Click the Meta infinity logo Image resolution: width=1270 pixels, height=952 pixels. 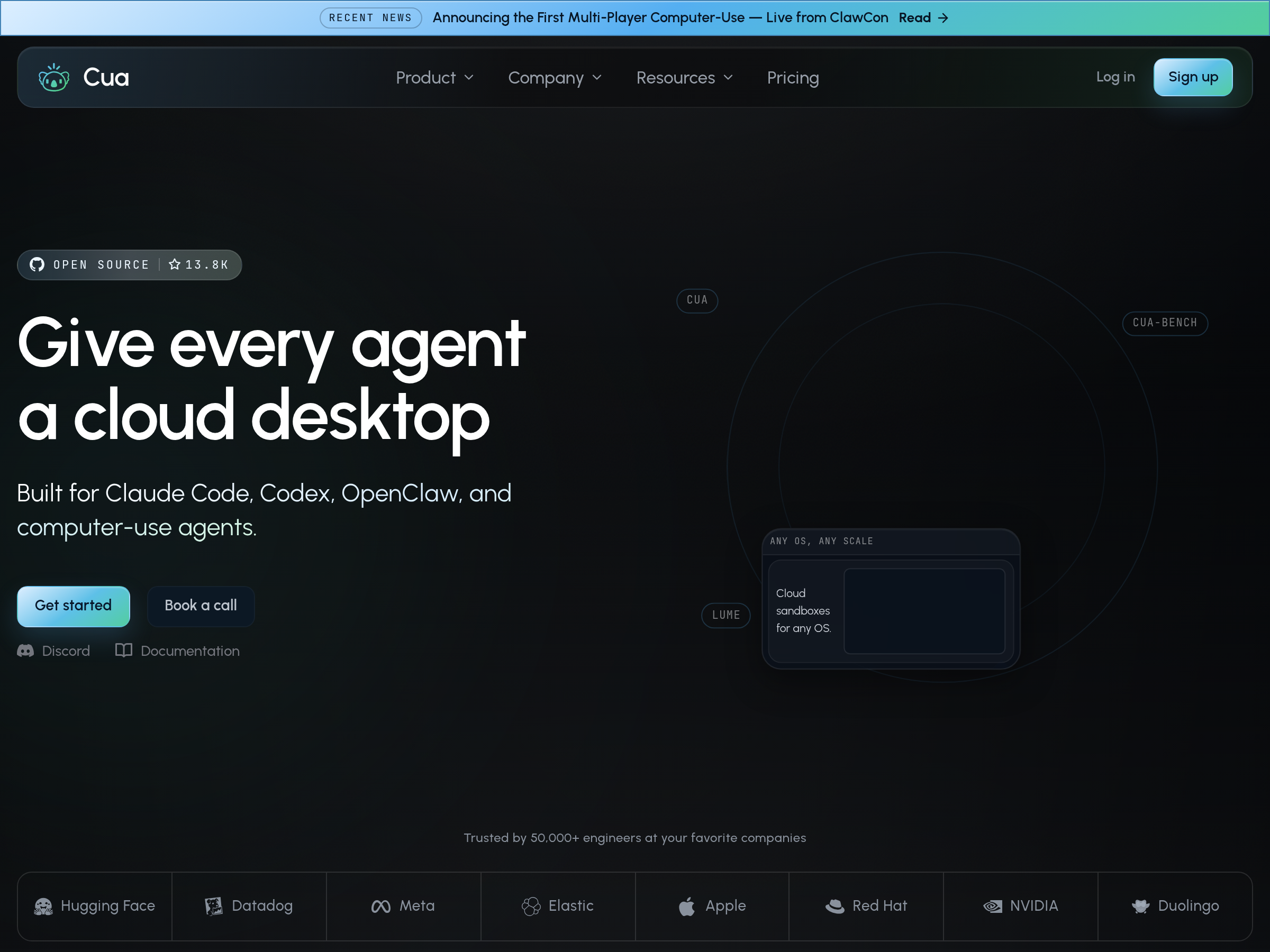tap(380, 906)
